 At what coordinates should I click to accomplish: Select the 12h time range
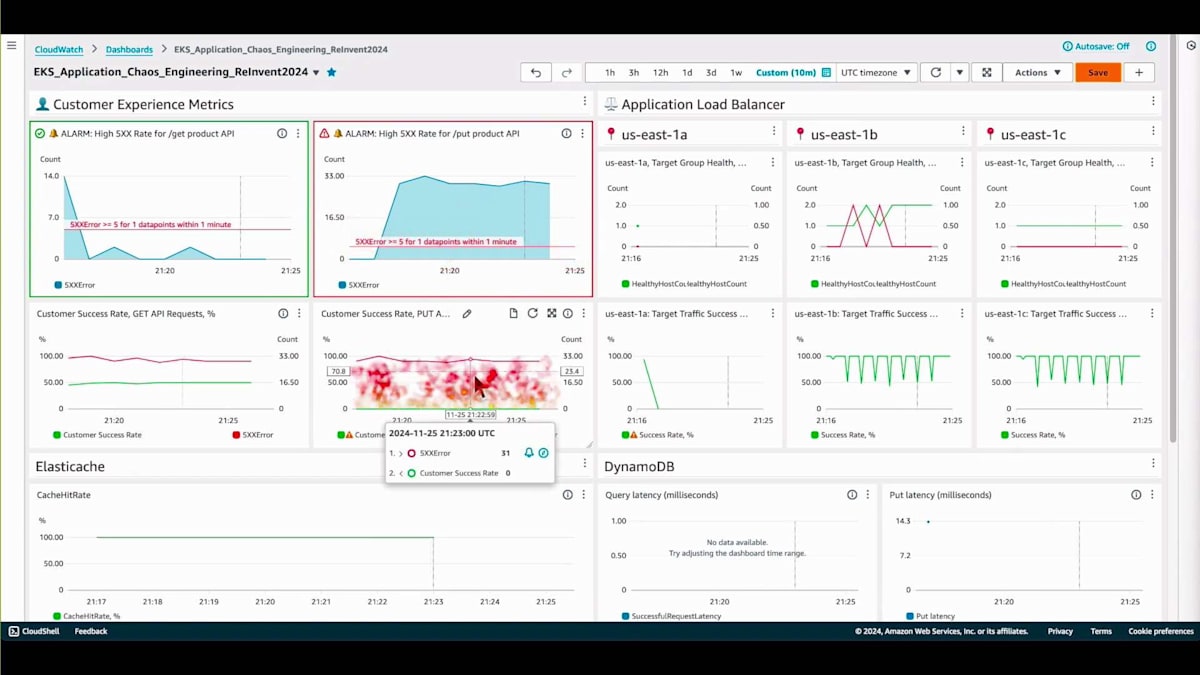point(660,72)
